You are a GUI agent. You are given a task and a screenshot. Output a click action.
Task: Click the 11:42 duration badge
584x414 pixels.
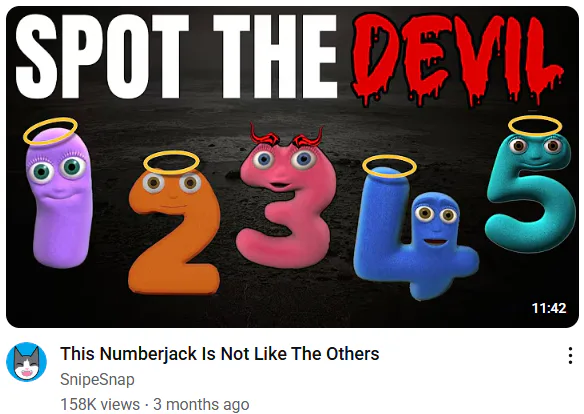pyautogui.click(x=549, y=308)
